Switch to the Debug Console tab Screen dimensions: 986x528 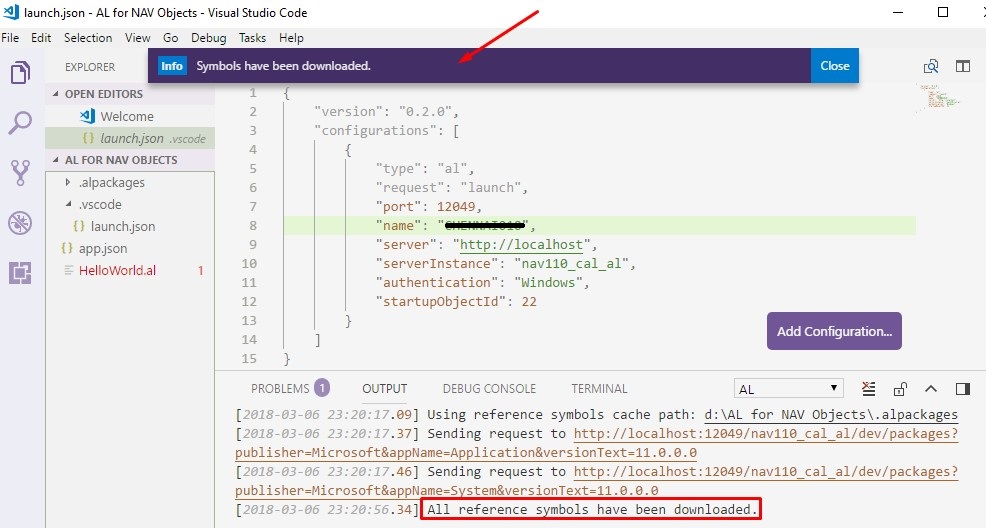[489, 388]
